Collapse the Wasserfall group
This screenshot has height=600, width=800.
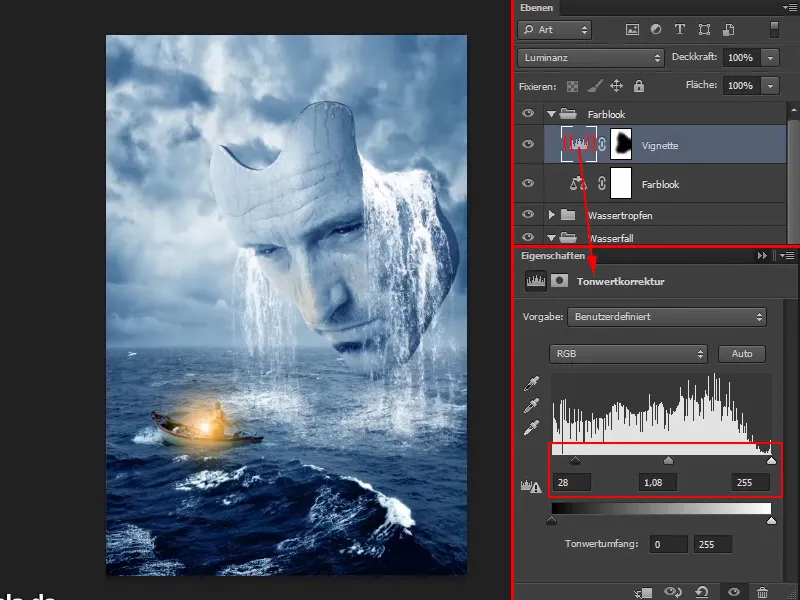coord(551,238)
